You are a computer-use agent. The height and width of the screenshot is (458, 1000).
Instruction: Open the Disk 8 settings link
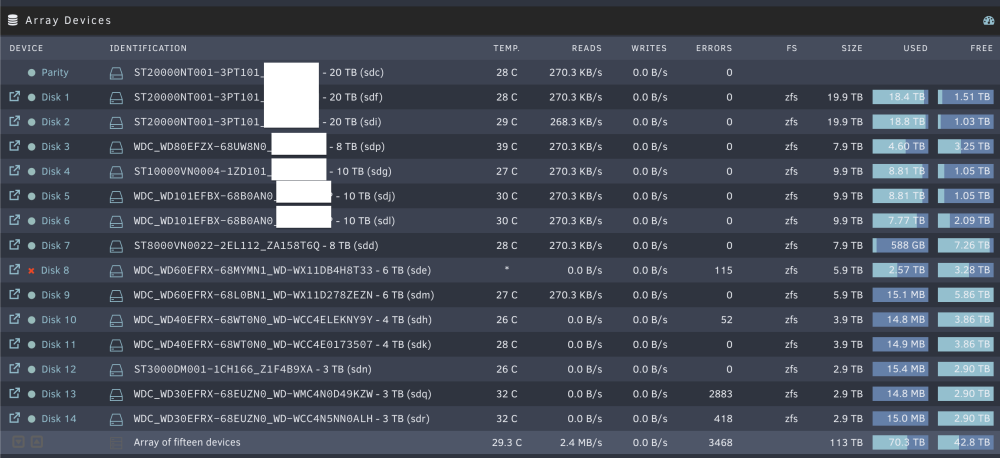pos(55,270)
